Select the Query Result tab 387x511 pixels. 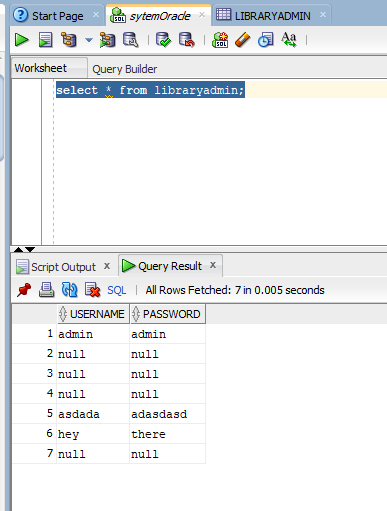(170, 266)
